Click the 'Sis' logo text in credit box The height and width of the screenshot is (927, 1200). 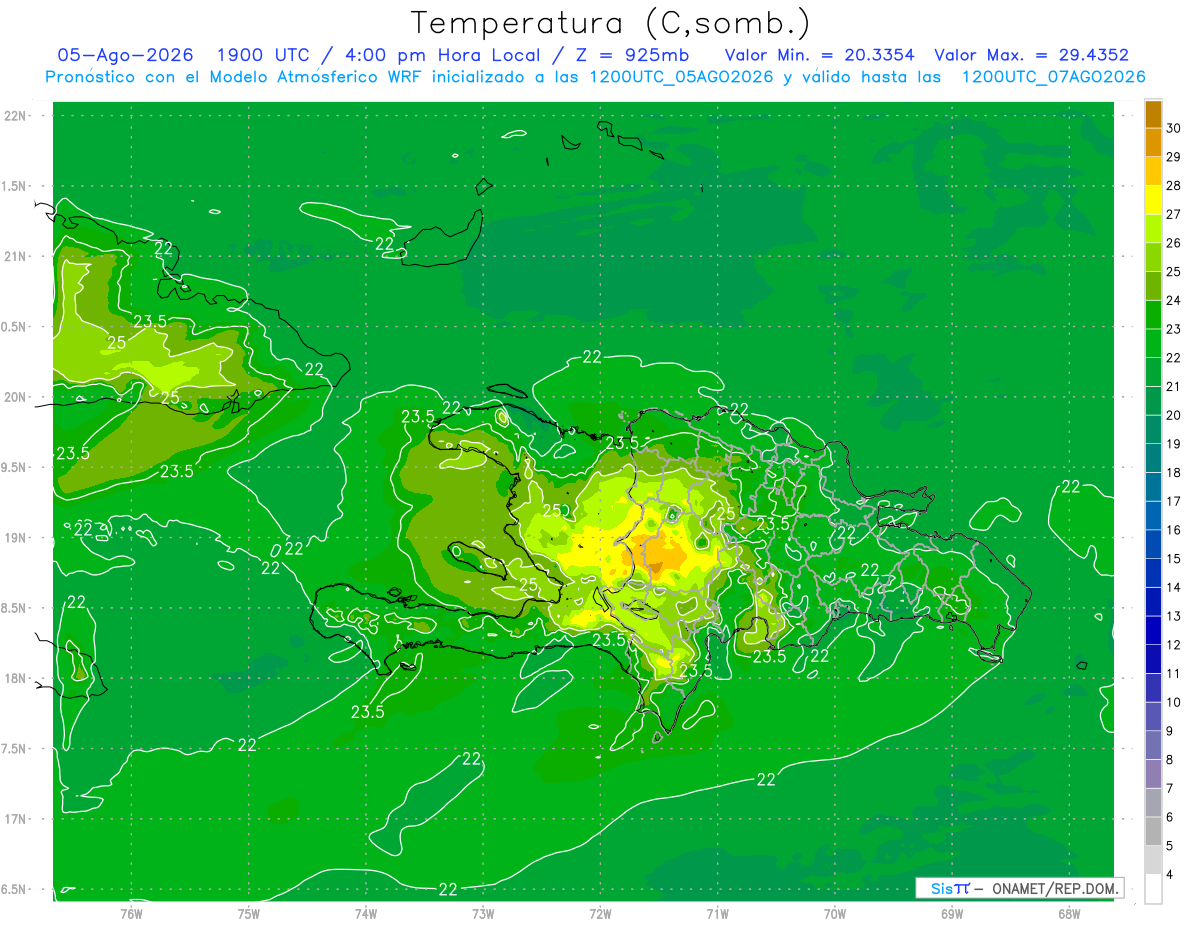(x=941, y=888)
